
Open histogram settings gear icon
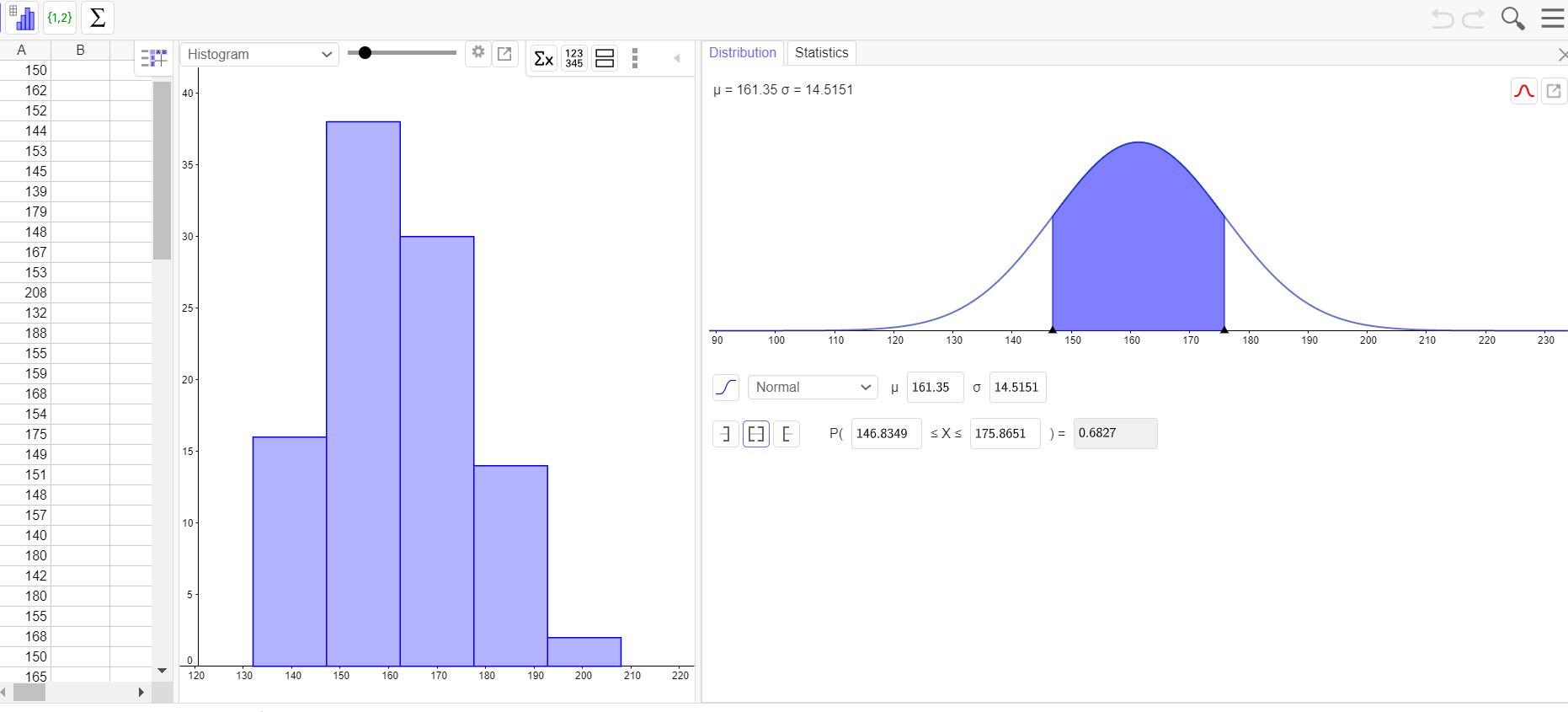(x=478, y=52)
